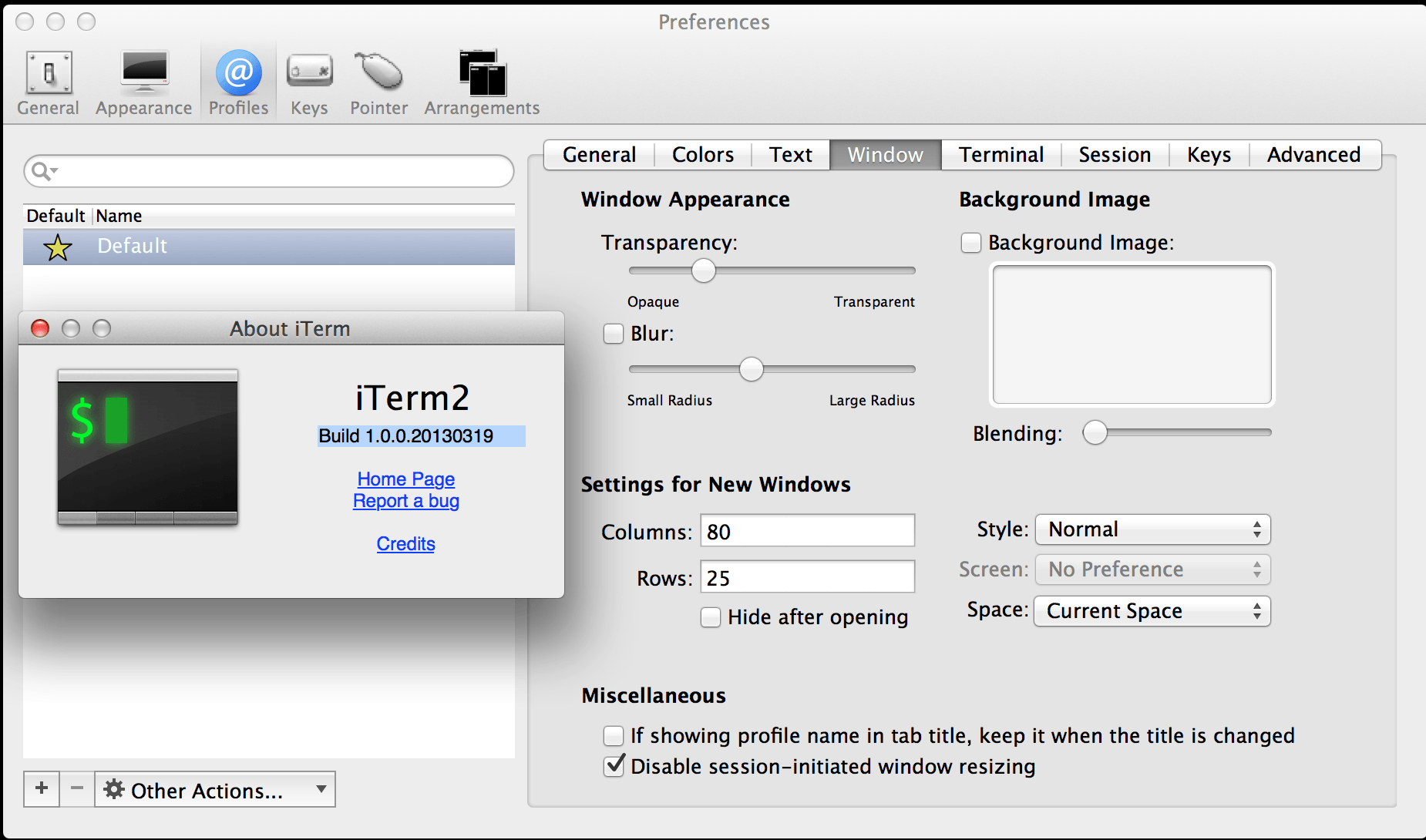Toggle keep profile name in tab title option
This screenshot has height=840, width=1426.
[x=614, y=736]
